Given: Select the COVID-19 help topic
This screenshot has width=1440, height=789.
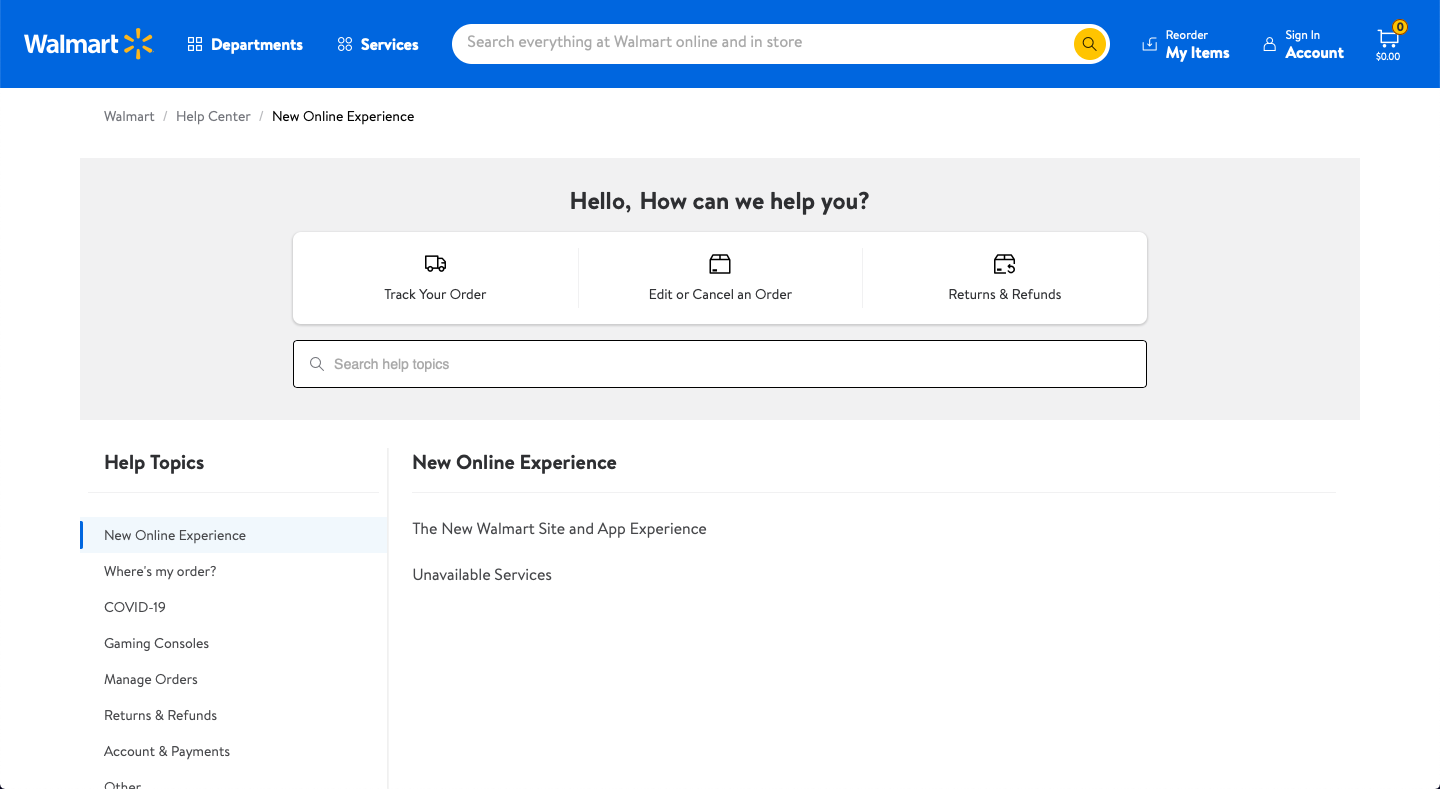Looking at the screenshot, I should click(135, 607).
